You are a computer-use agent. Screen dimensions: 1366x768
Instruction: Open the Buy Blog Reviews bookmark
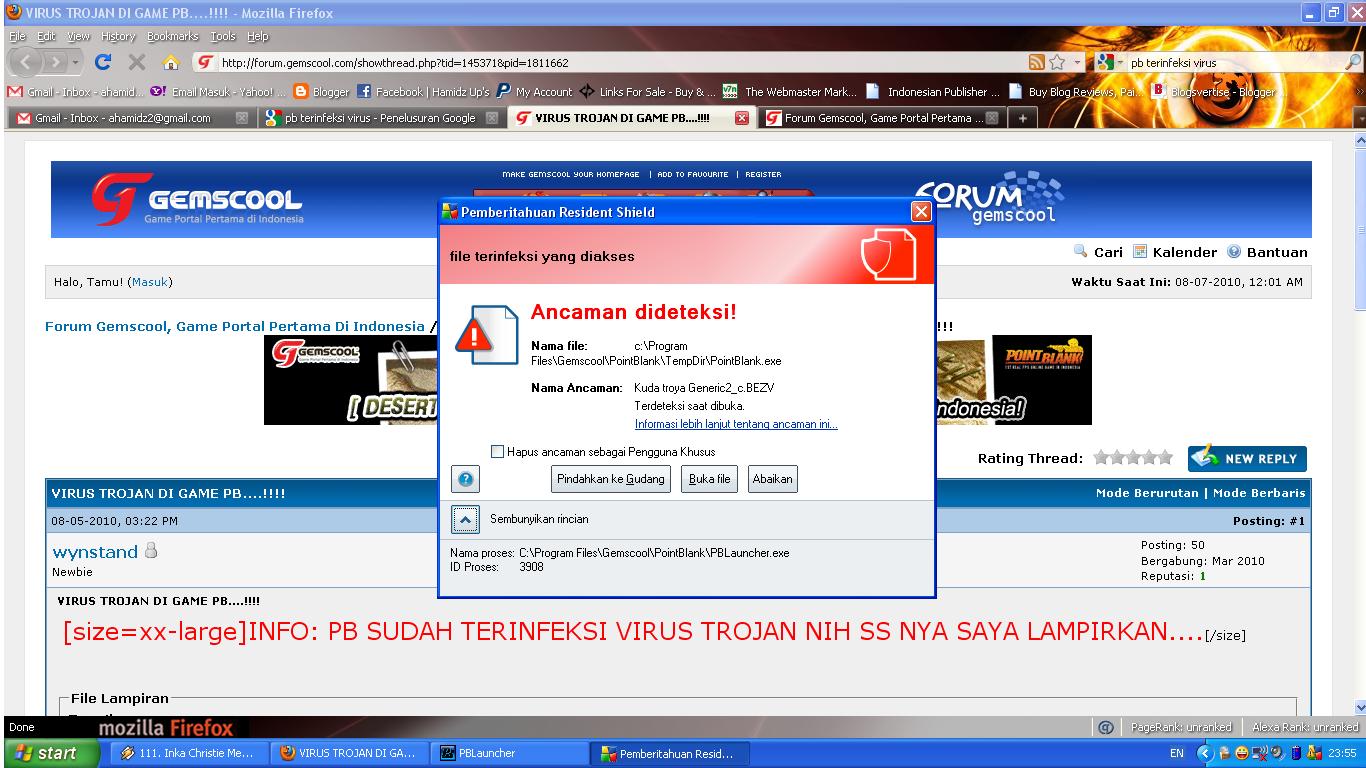[x=1076, y=91]
